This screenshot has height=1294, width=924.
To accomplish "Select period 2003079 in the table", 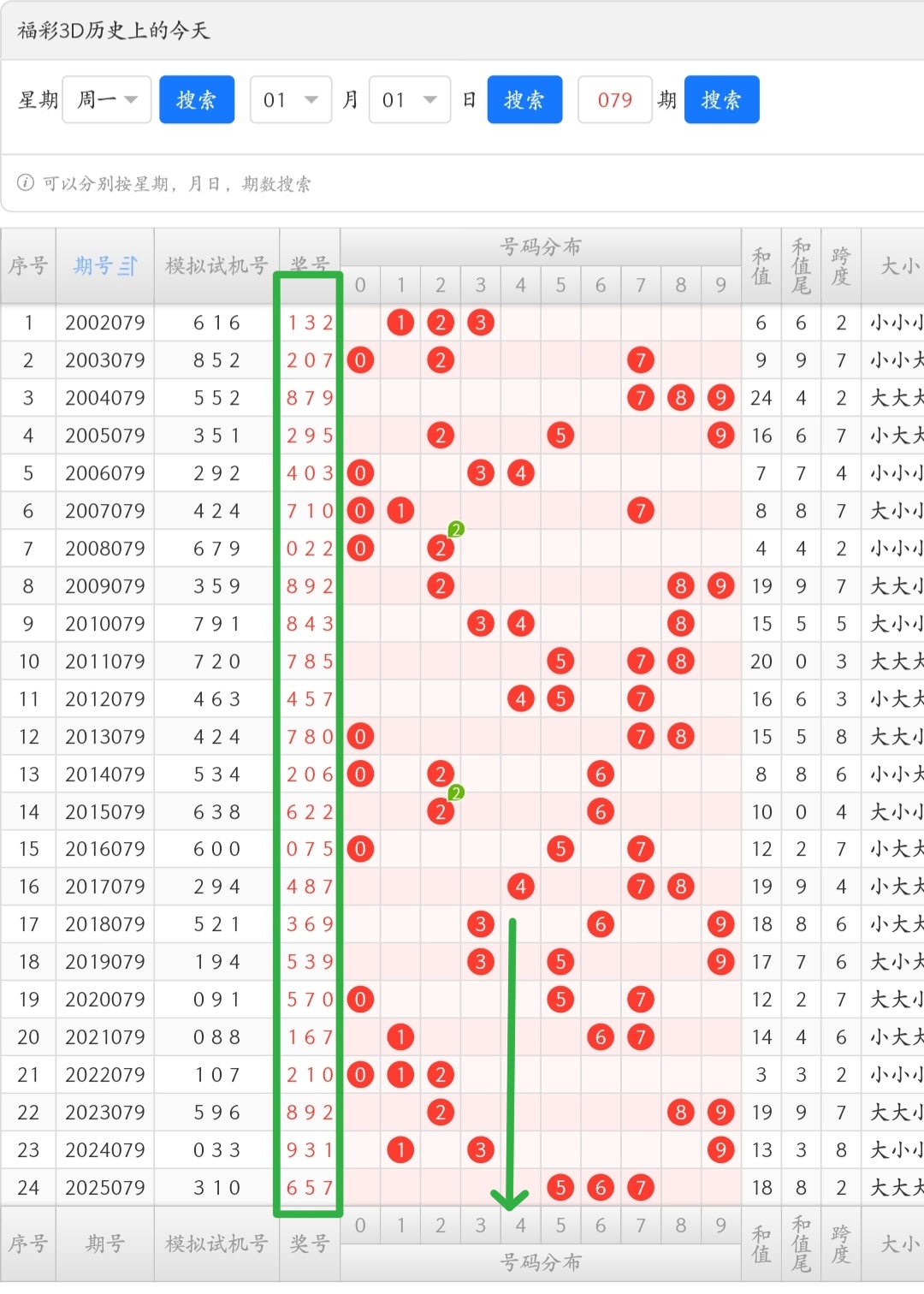I will tap(105, 360).
